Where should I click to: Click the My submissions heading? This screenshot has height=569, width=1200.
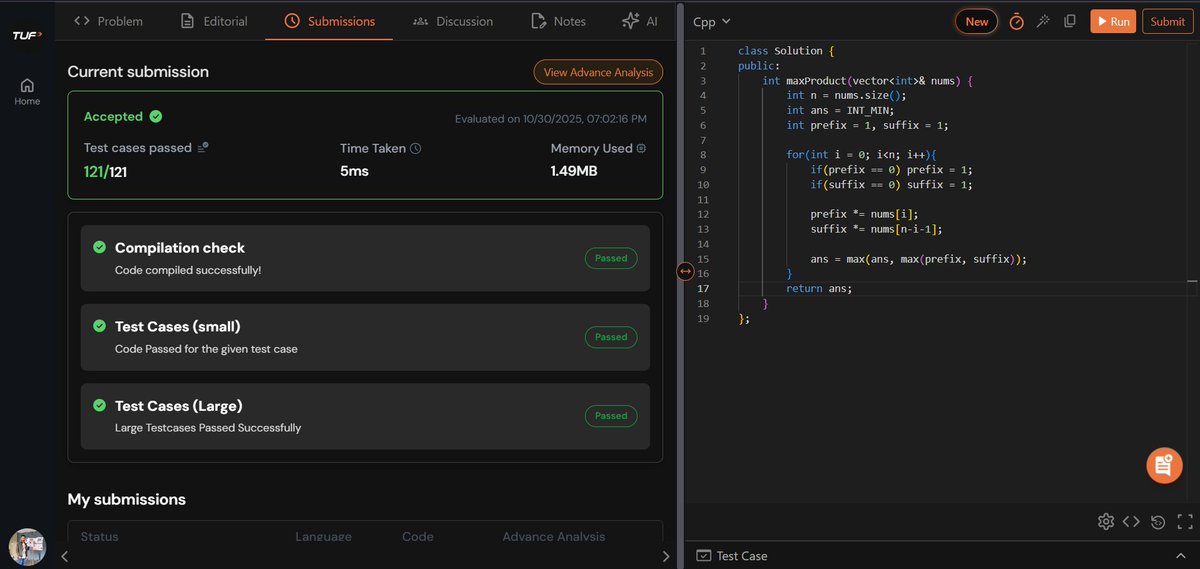[126, 499]
